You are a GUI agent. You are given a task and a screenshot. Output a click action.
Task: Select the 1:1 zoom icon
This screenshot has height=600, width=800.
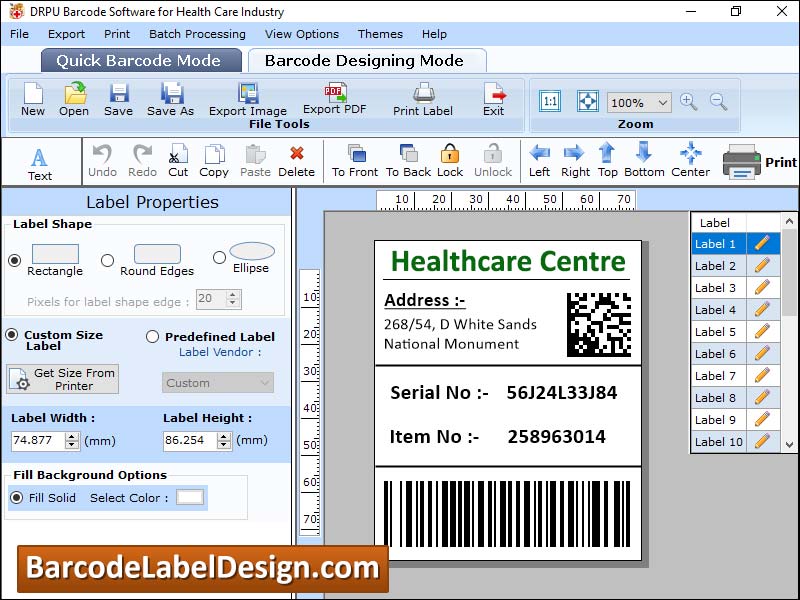pyautogui.click(x=548, y=100)
